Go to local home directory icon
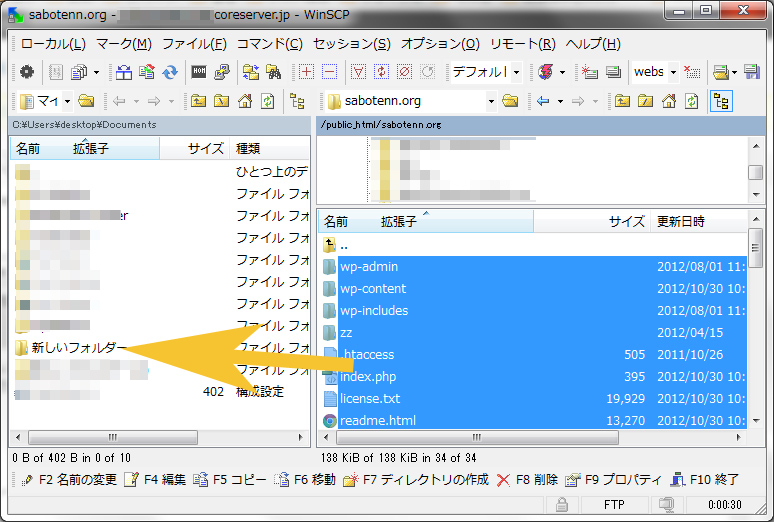Viewport: 774px width, 522px height. pyautogui.click(x=244, y=101)
